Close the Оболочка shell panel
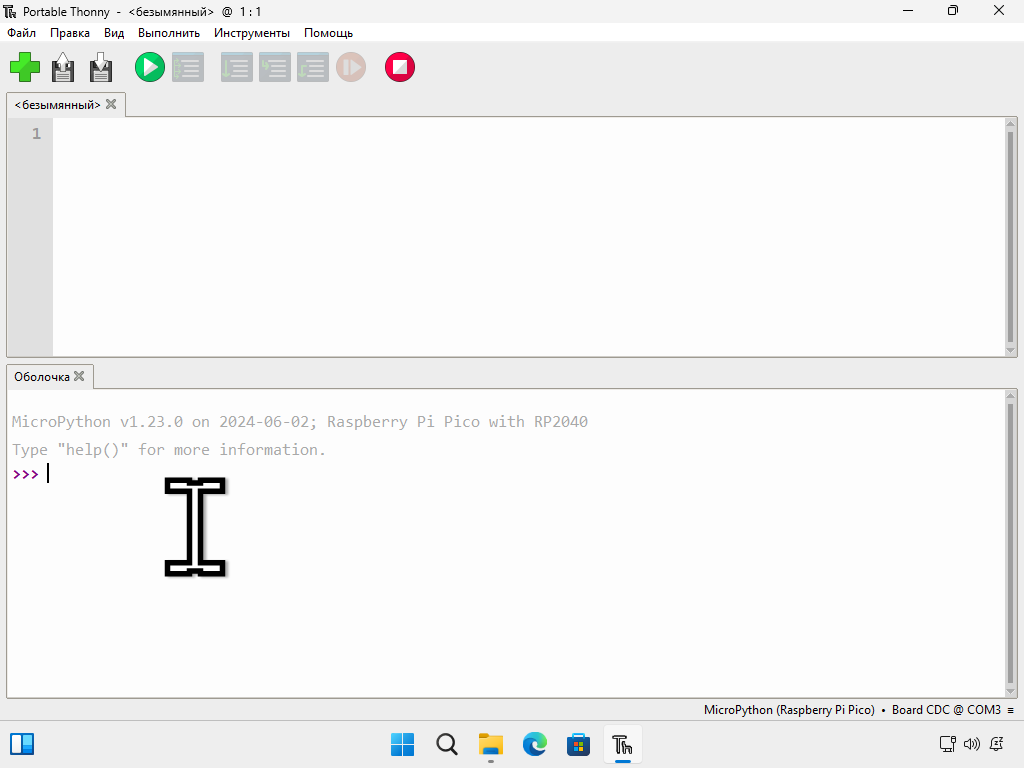 tap(79, 376)
